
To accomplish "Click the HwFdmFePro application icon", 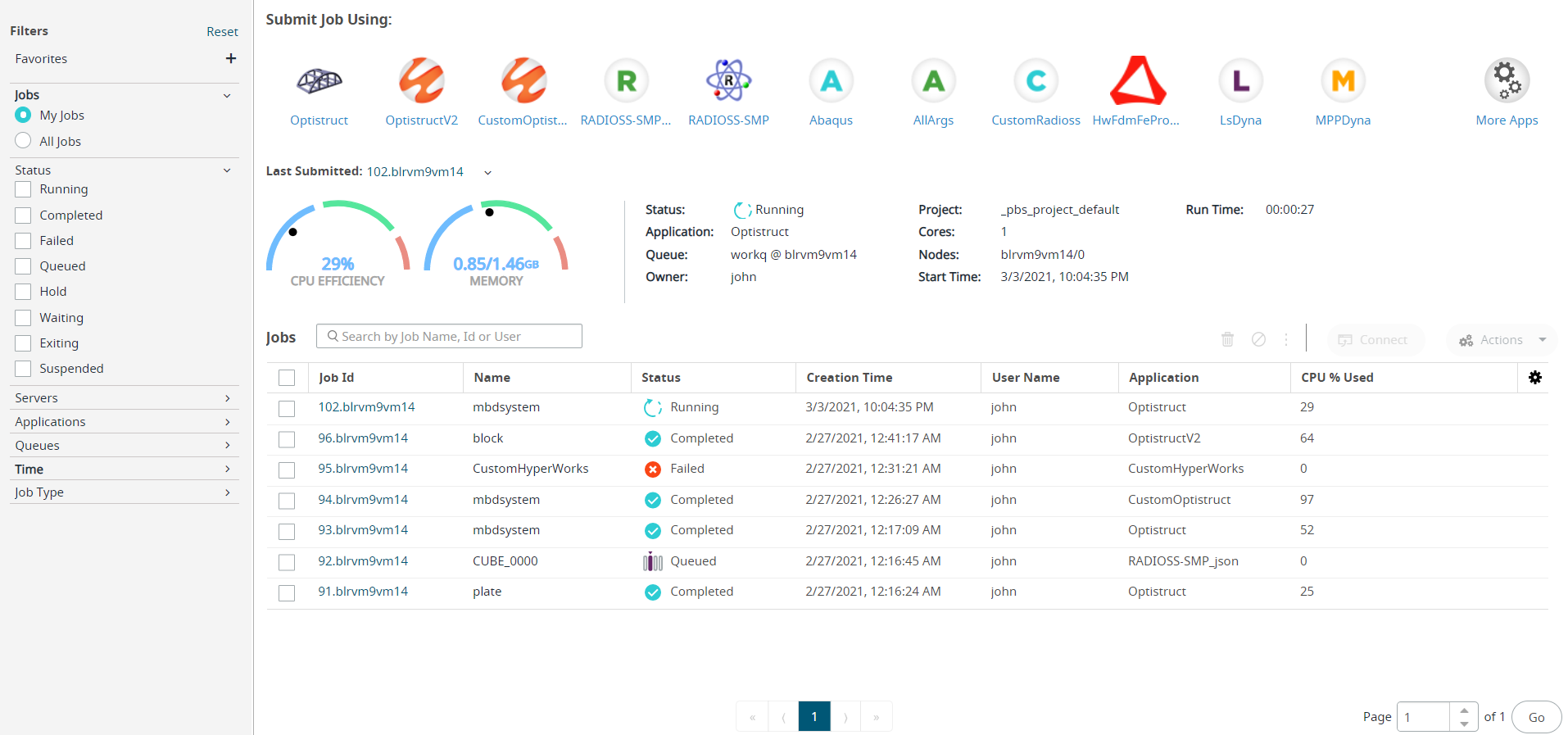I will pos(1137,81).
